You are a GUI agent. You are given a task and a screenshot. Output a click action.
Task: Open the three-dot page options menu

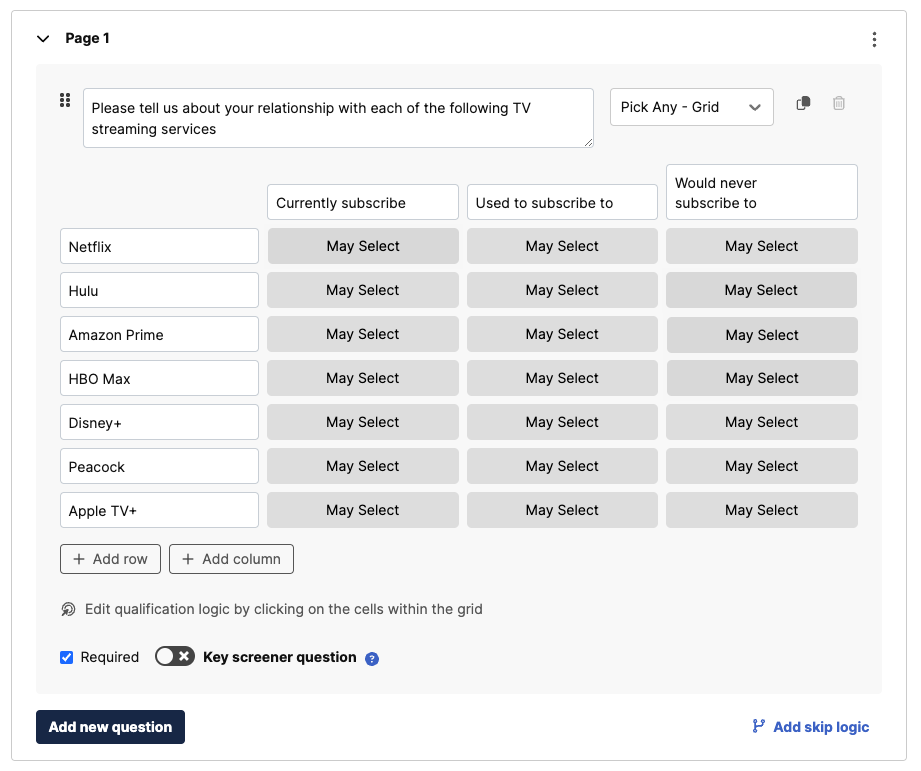click(875, 39)
